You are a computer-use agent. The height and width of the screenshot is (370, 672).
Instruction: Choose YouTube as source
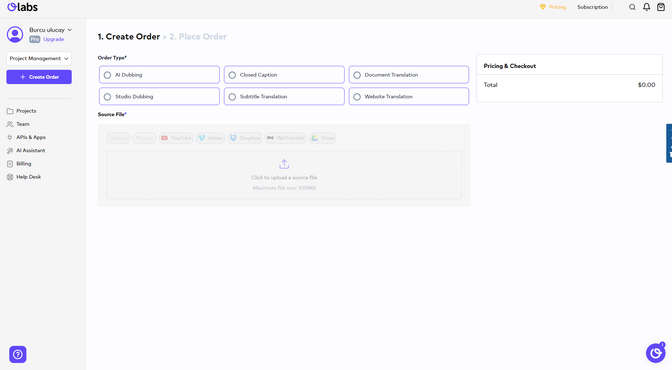[x=176, y=138]
